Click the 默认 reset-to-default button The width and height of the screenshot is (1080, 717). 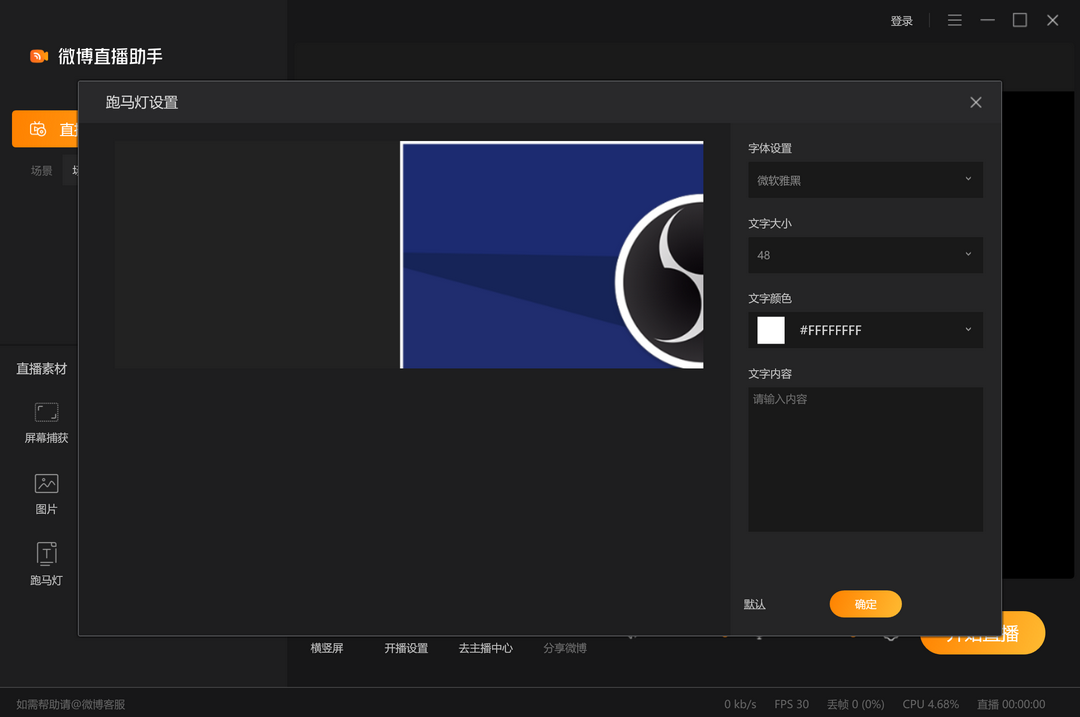pos(754,604)
